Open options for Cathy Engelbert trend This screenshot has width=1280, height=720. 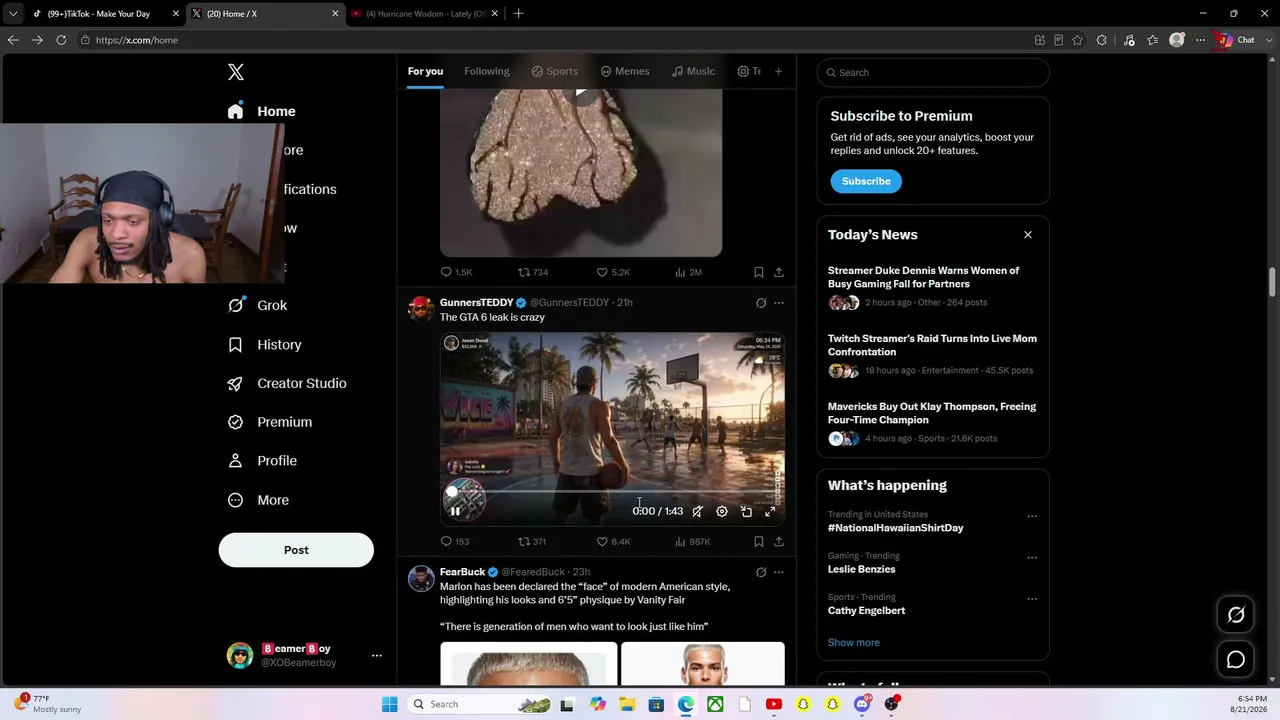(1032, 599)
